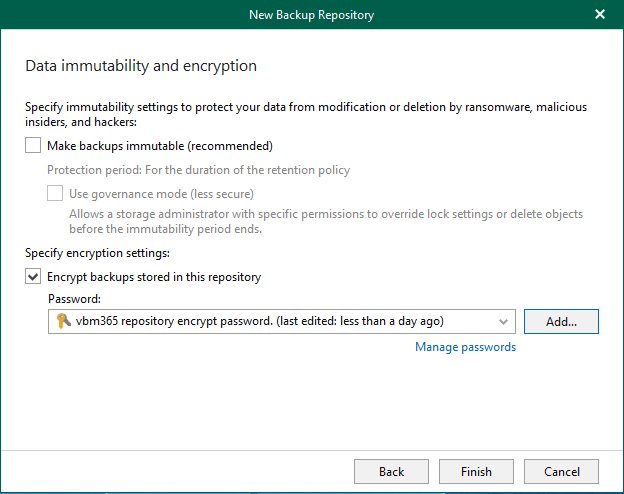Select the vbm365 repository encrypt password entry
Image resolution: width=624 pixels, height=494 pixels.
[260, 321]
